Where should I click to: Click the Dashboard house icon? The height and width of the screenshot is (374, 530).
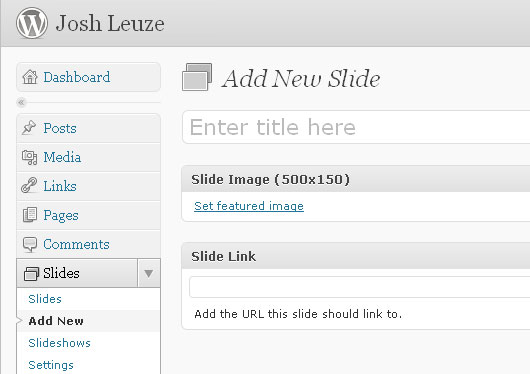click(30, 77)
